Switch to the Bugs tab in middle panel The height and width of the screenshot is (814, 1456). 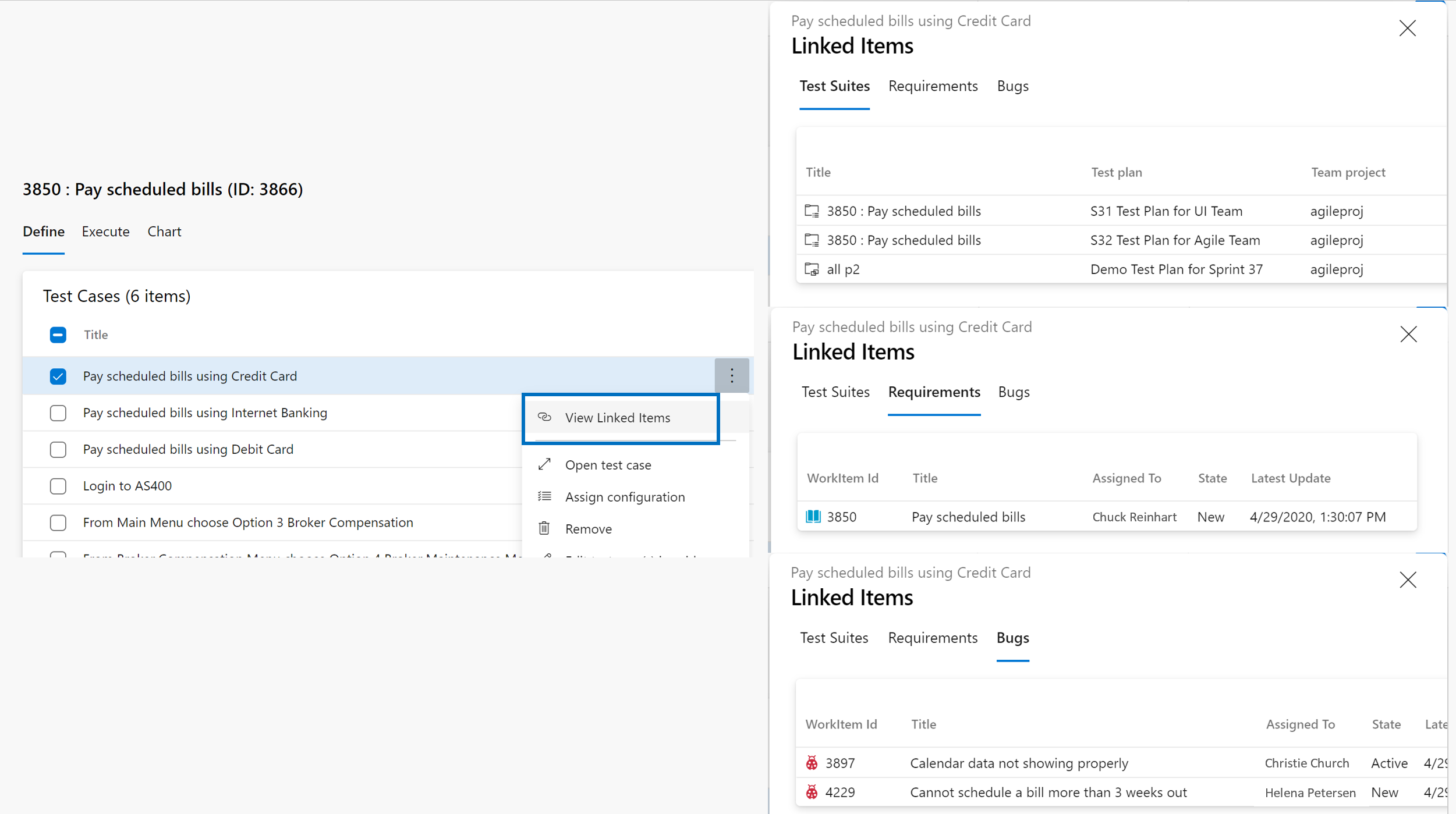(x=1014, y=392)
